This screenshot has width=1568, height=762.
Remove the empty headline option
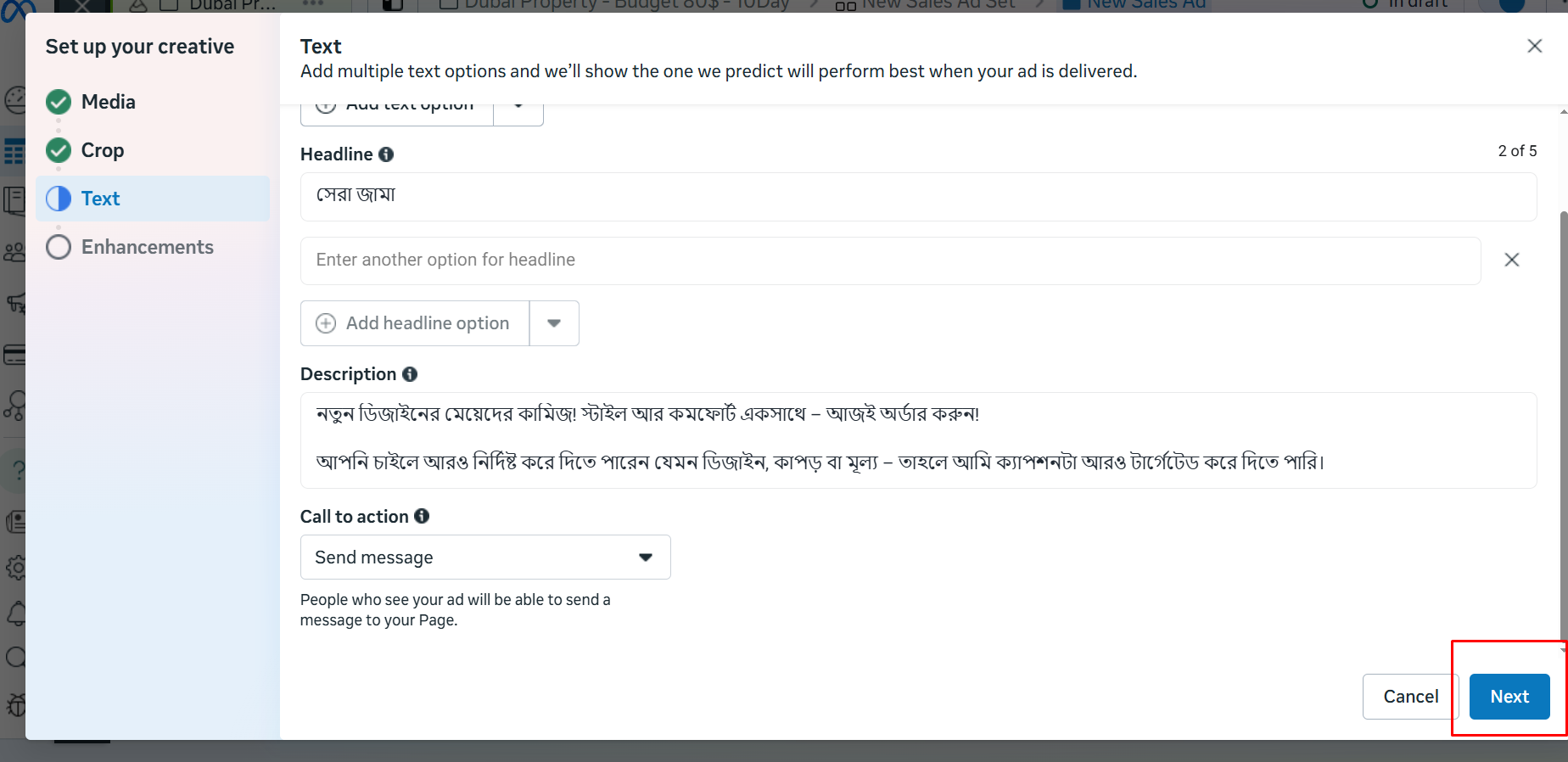click(x=1511, y=260)
